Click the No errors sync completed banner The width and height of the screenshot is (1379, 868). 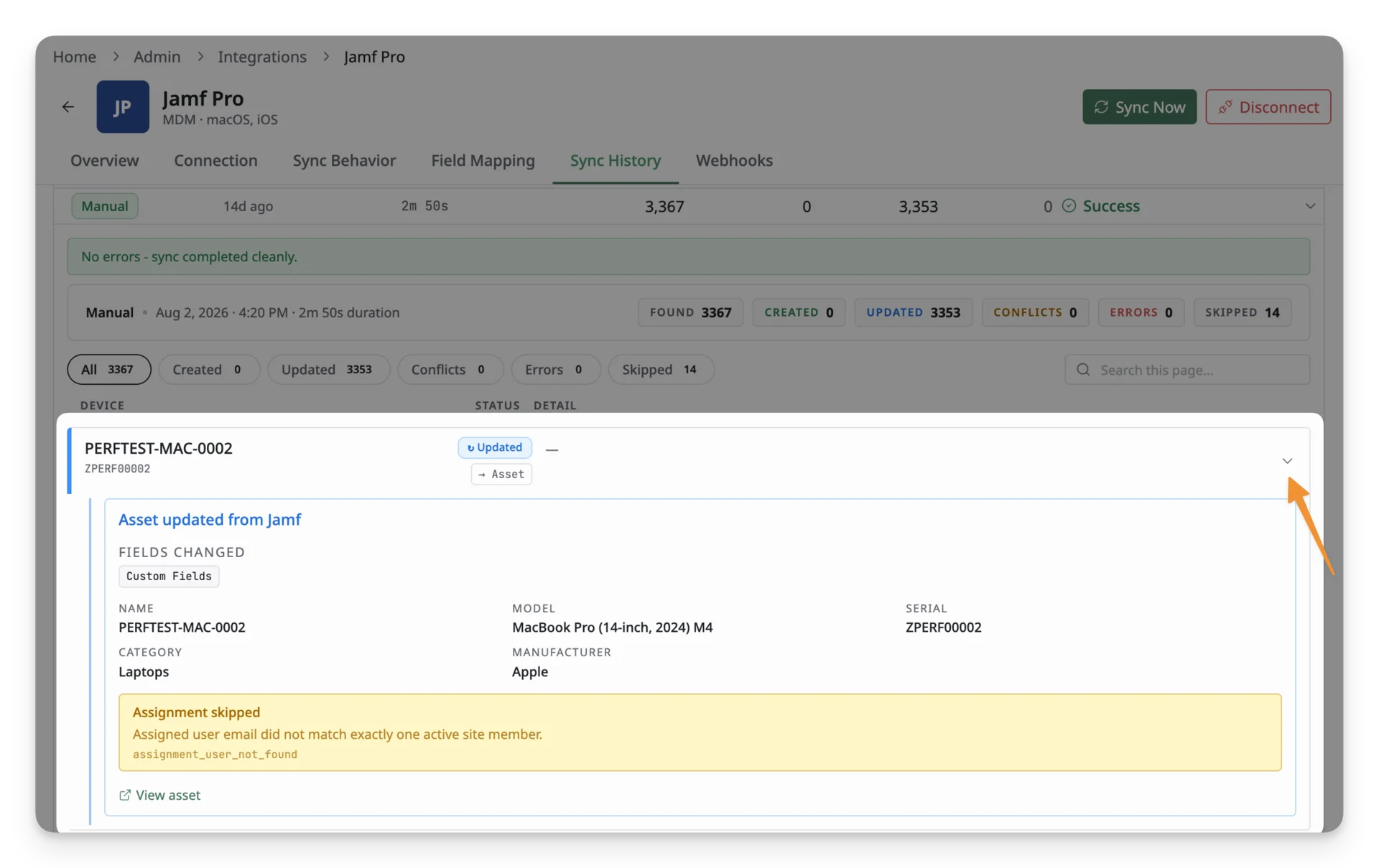[x=688, y=256]
